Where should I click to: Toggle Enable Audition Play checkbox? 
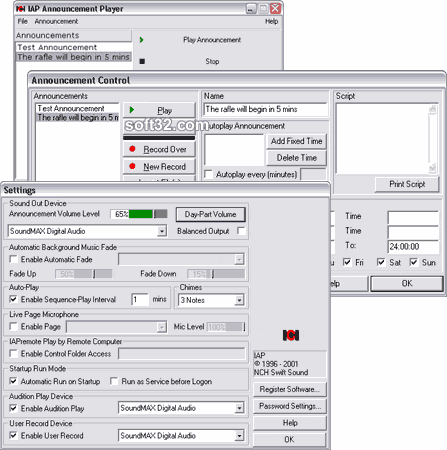tap(14, 408)
